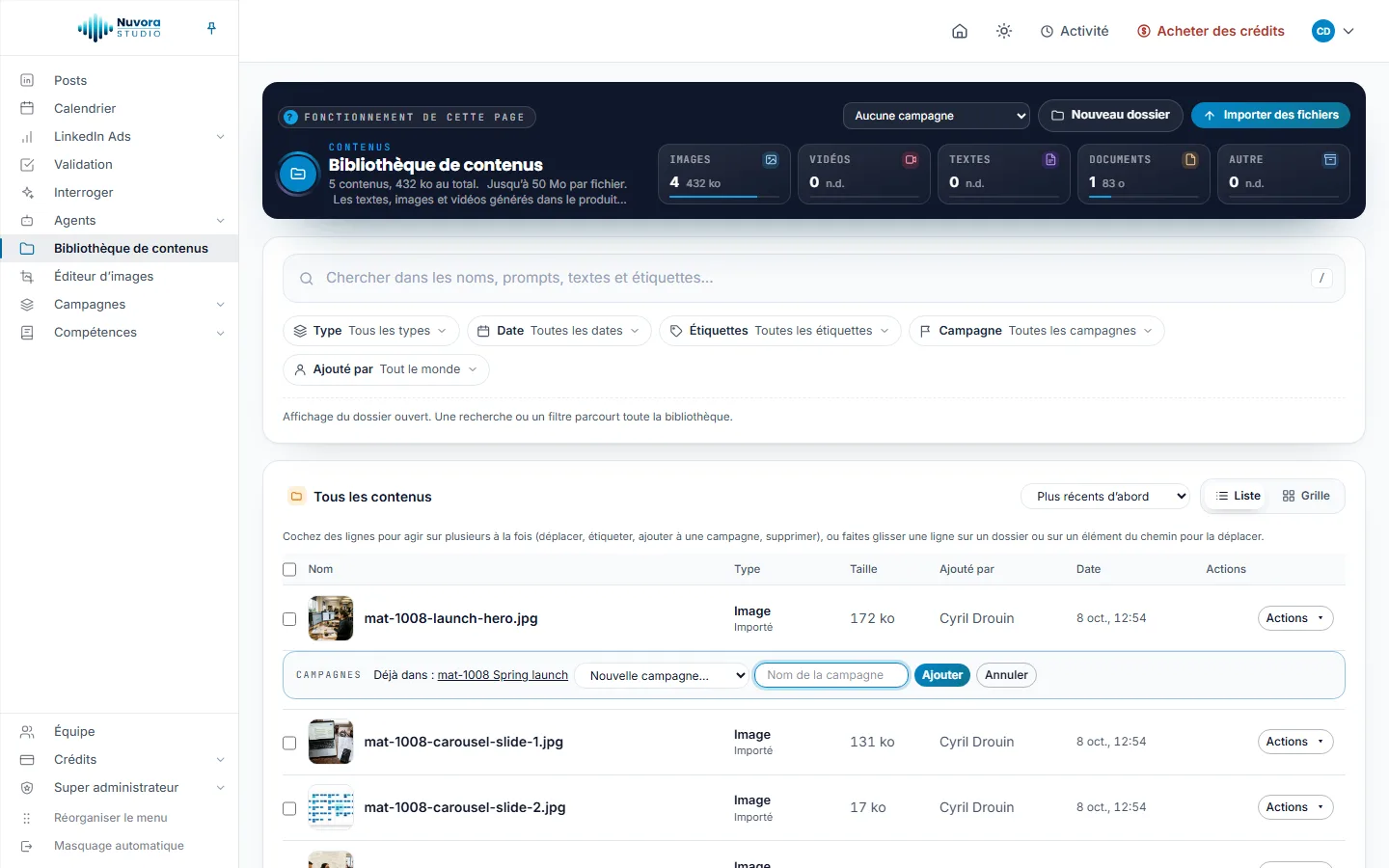
Task: Toggle the light/dark theme sun icon
Action: [1004, 31]
